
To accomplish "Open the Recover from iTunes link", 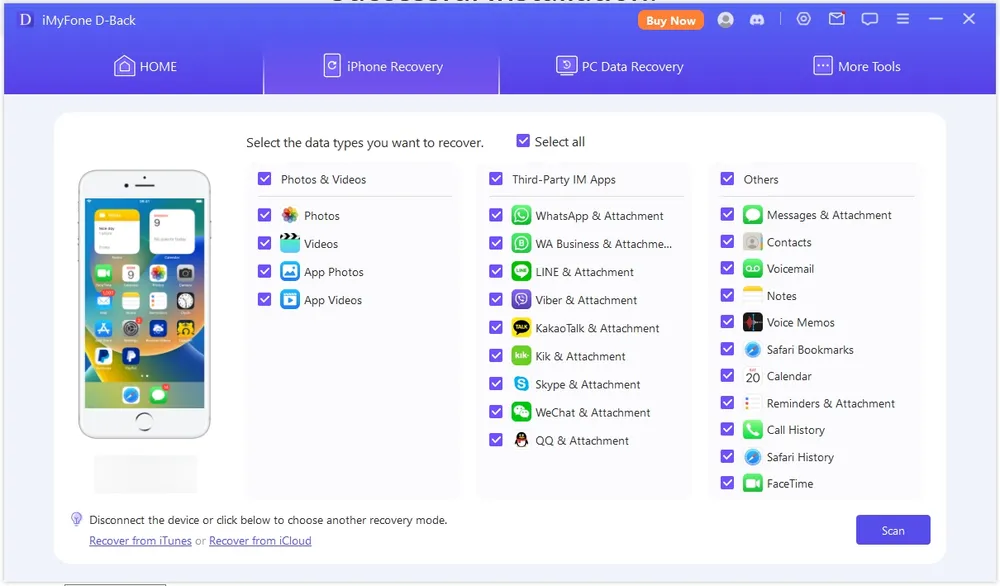I will point(140,541).
